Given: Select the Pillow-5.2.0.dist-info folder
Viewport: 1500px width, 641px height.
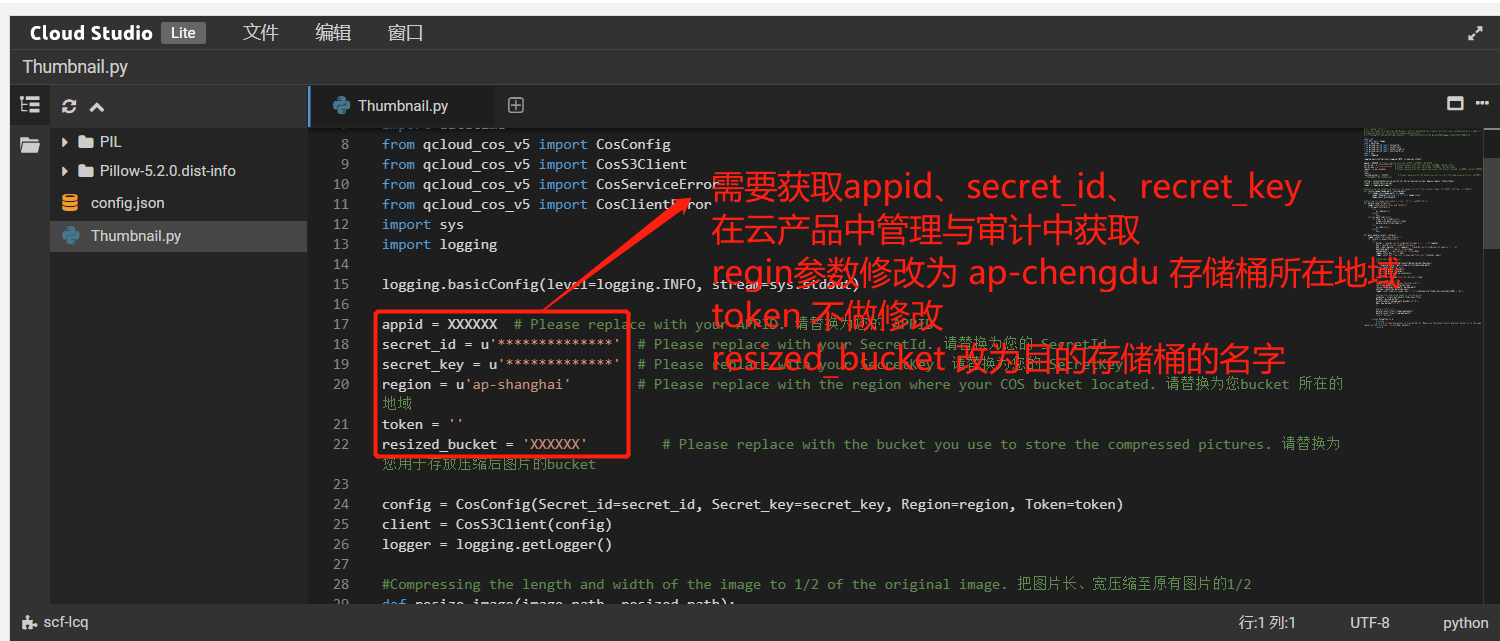Looking at the screenshot, I should [167, 171].
